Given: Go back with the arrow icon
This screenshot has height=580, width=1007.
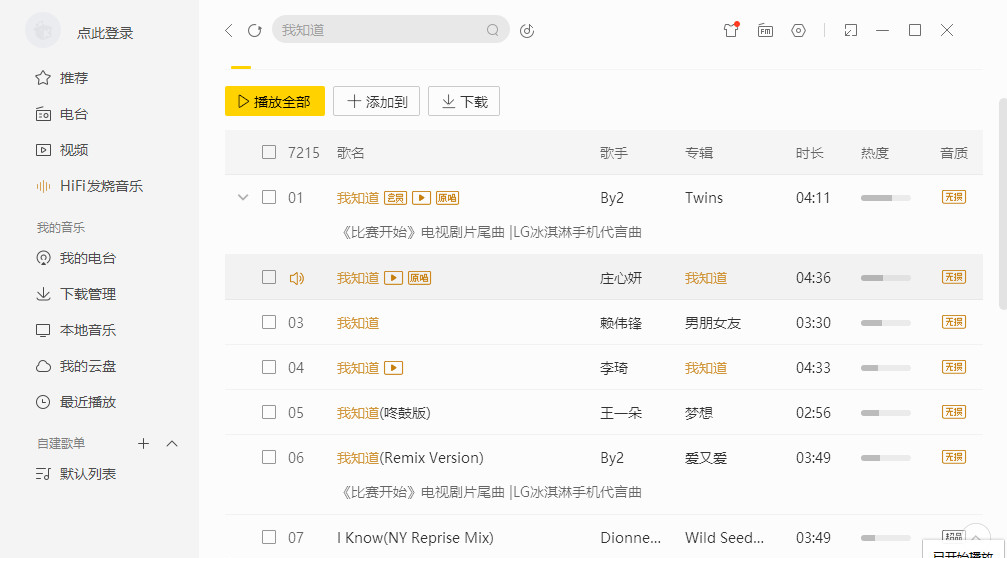Looking at the screenshot, I should click(x=228, y=30).
